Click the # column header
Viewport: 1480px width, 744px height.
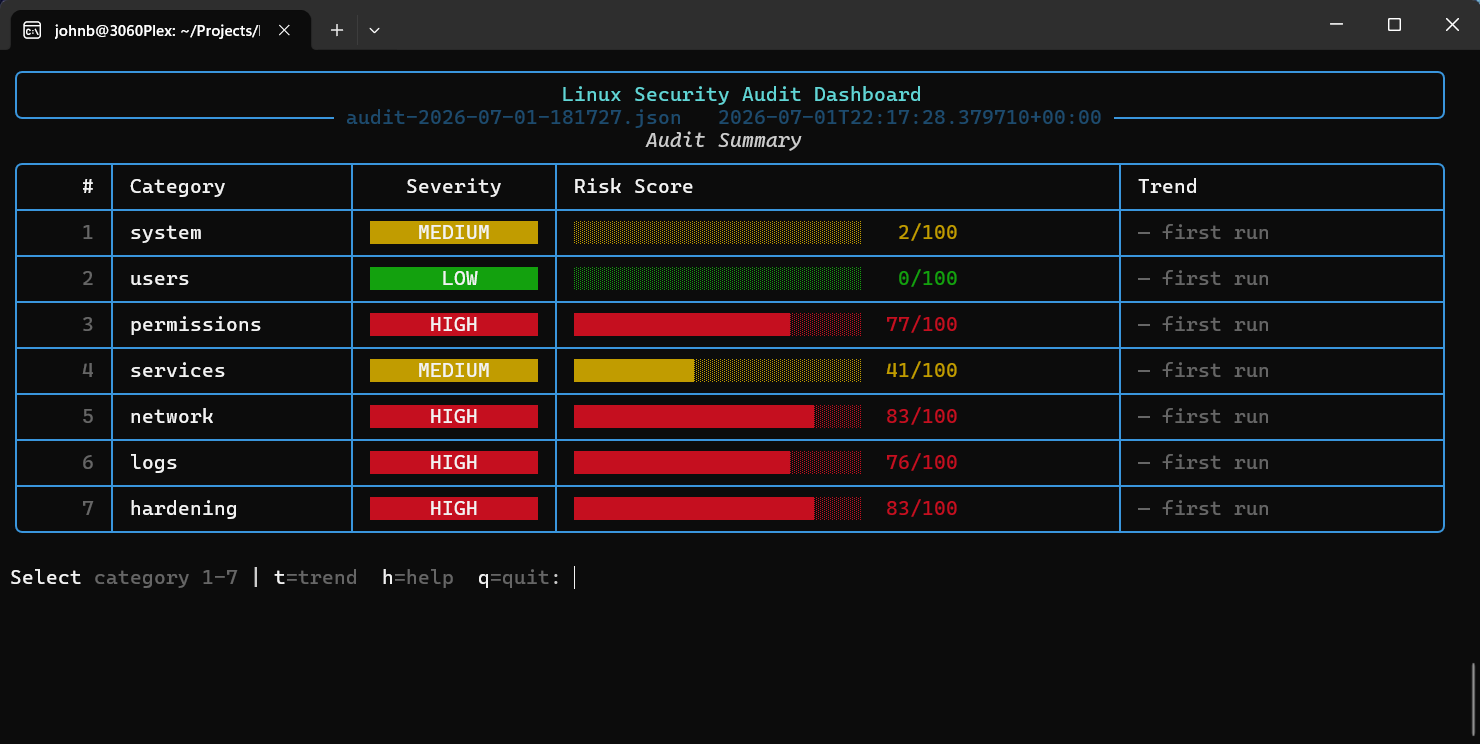pos(88,187)
